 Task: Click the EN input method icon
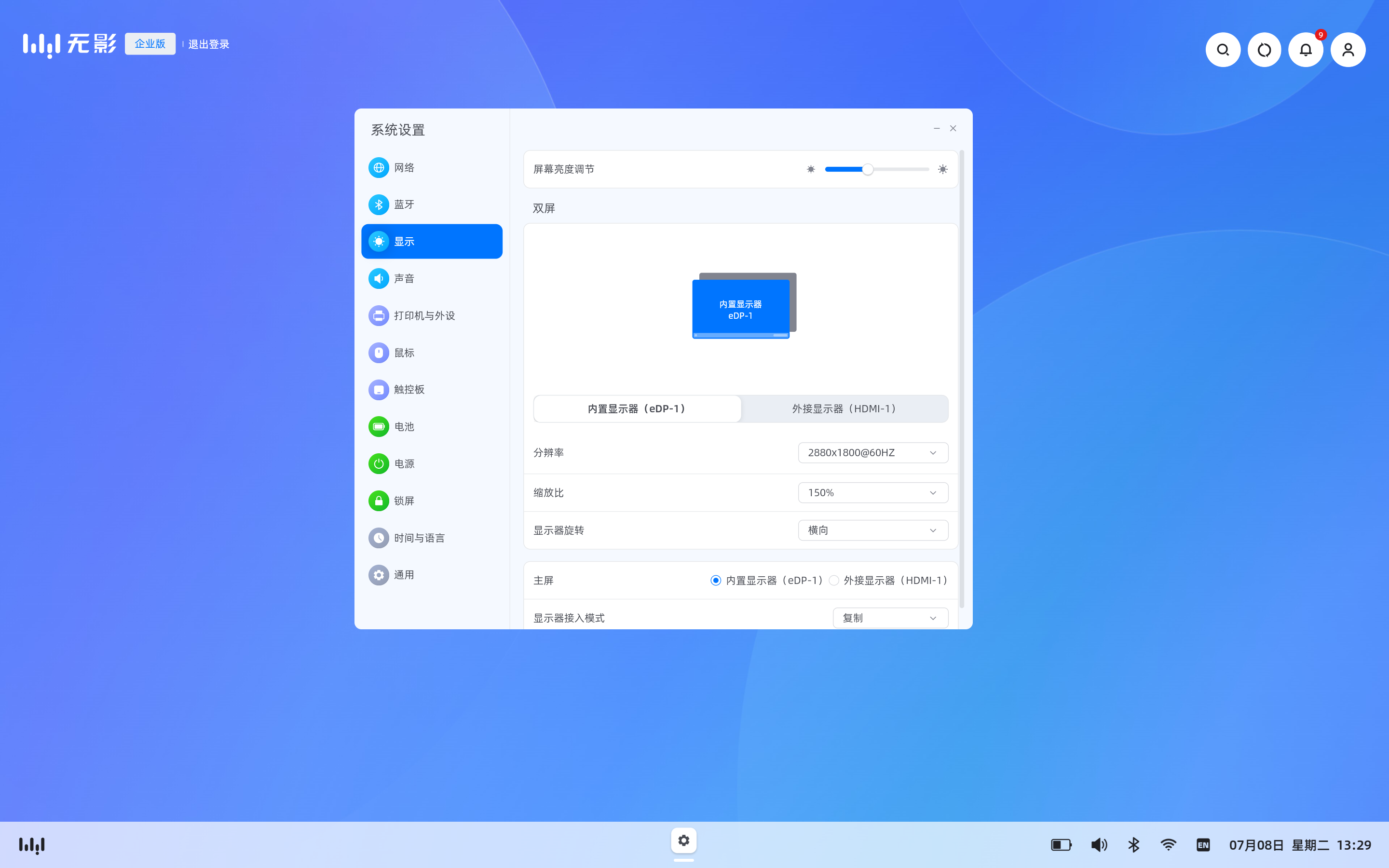[x=1203, y=844]
